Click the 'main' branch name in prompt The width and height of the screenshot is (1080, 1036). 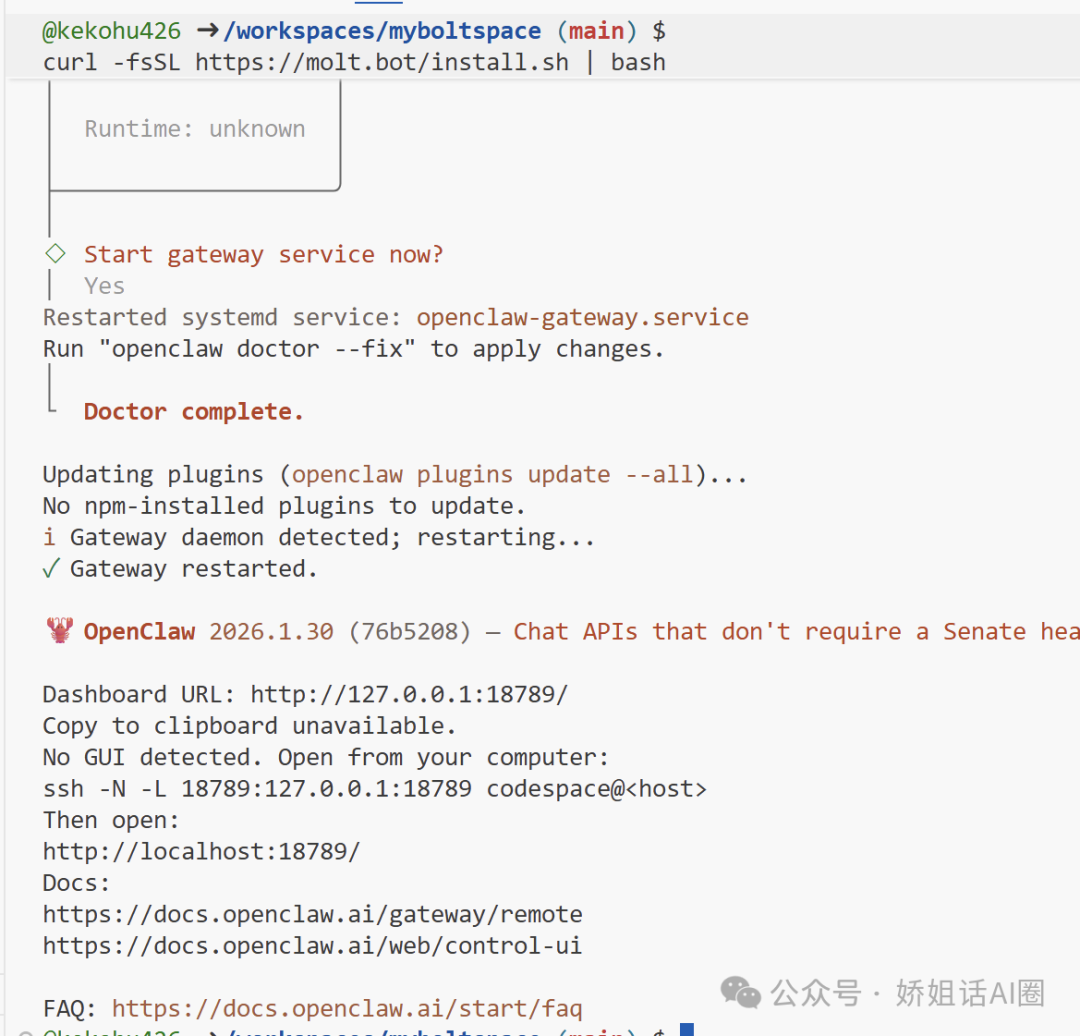(x=596, y=31)
